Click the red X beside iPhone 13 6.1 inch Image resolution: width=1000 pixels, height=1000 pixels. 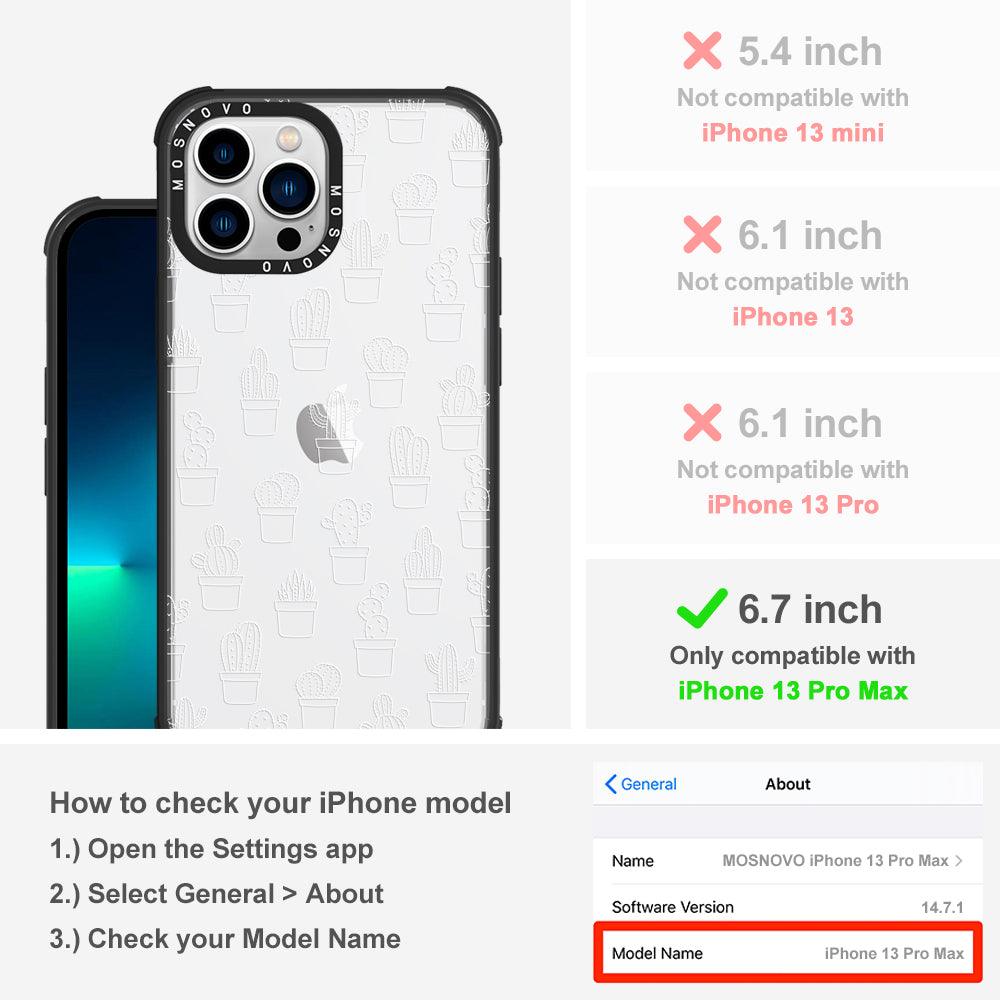(x=702, y=234)
